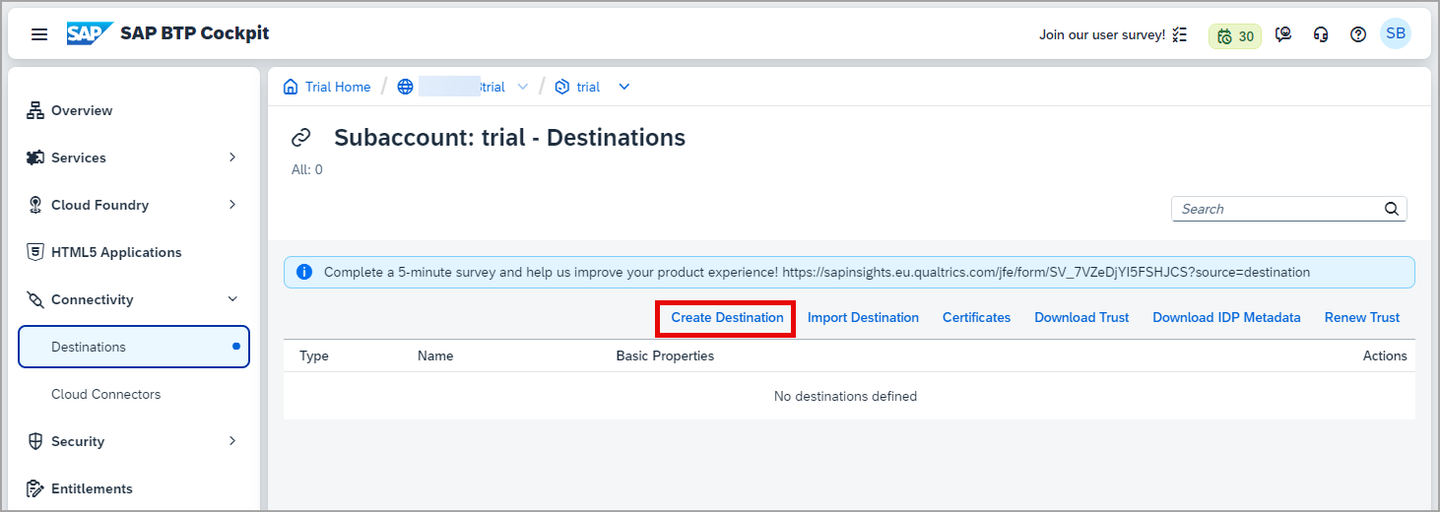This screenshot has width=1440, height=512.
Task: Expand the Cloud Foundry chevron
Action: [232, 205]
